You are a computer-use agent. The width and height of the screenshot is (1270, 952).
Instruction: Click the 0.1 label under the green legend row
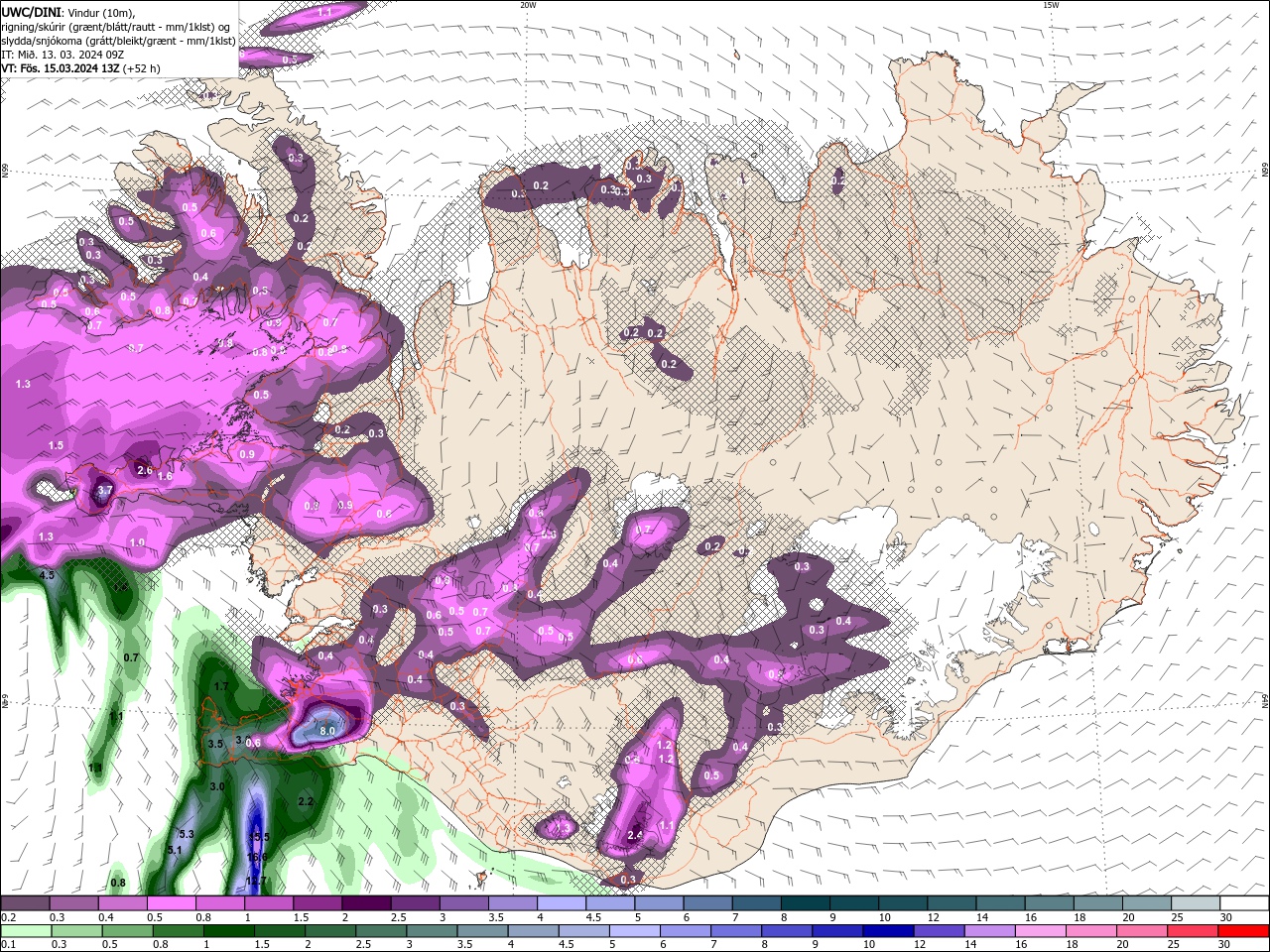click(8, 945)
